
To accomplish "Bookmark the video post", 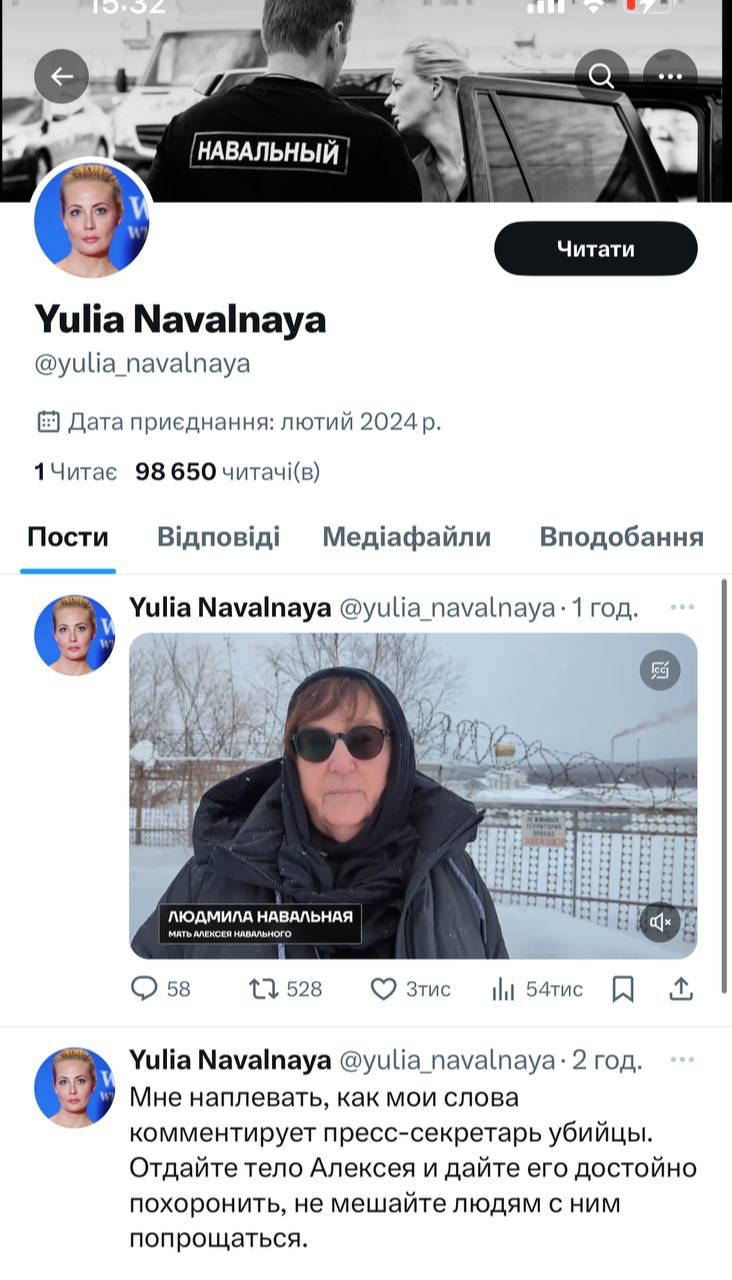I will pyautogui.click(x=622, y=989).
